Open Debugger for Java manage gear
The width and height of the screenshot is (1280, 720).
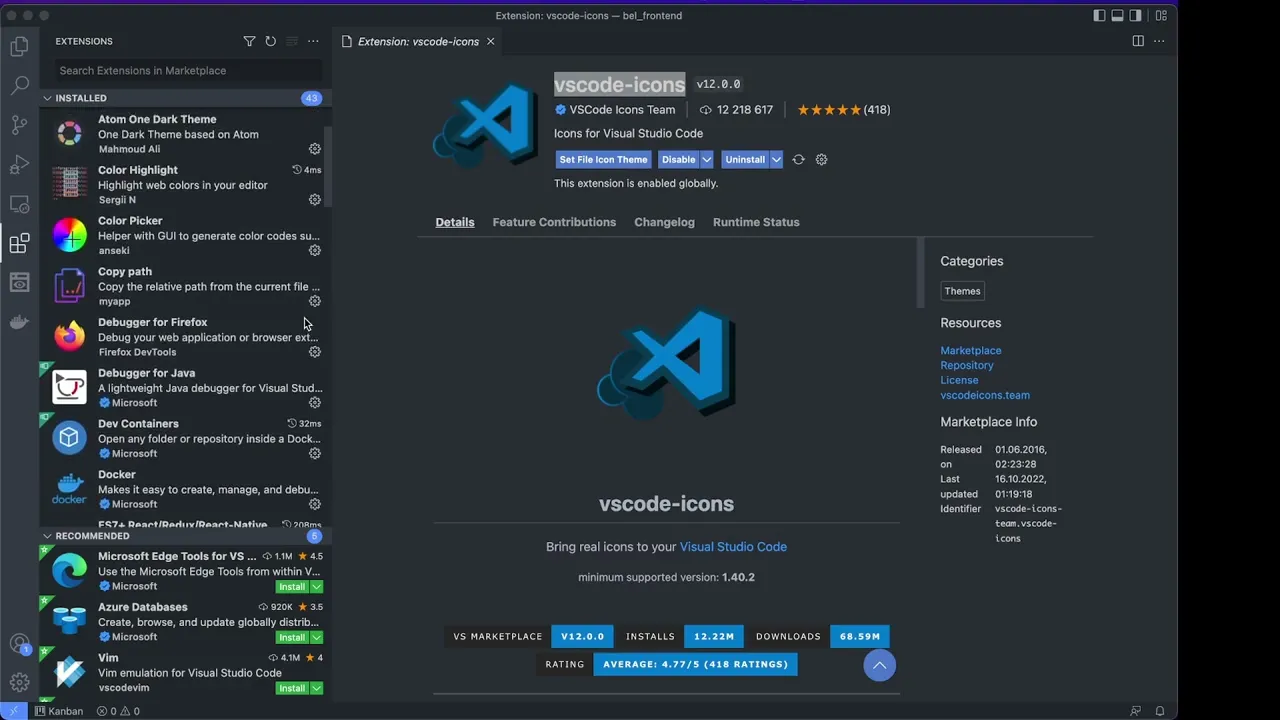click(314, 403)
